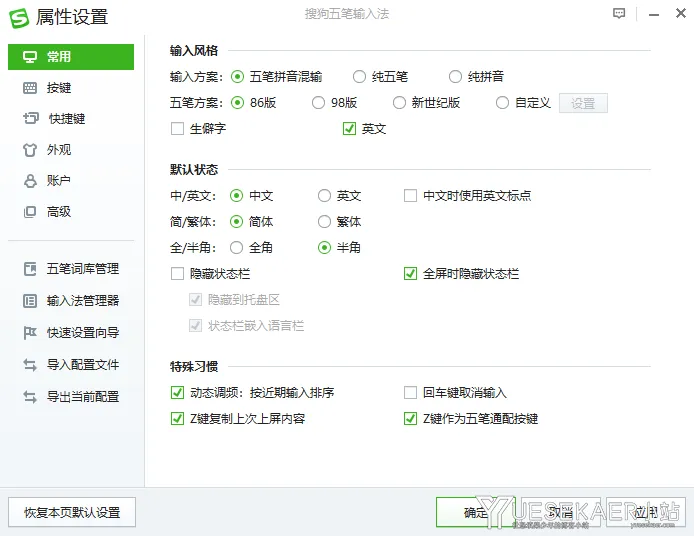
Task: Click the stacked squares icon beside 高级
Action: [x=30, y=212]
